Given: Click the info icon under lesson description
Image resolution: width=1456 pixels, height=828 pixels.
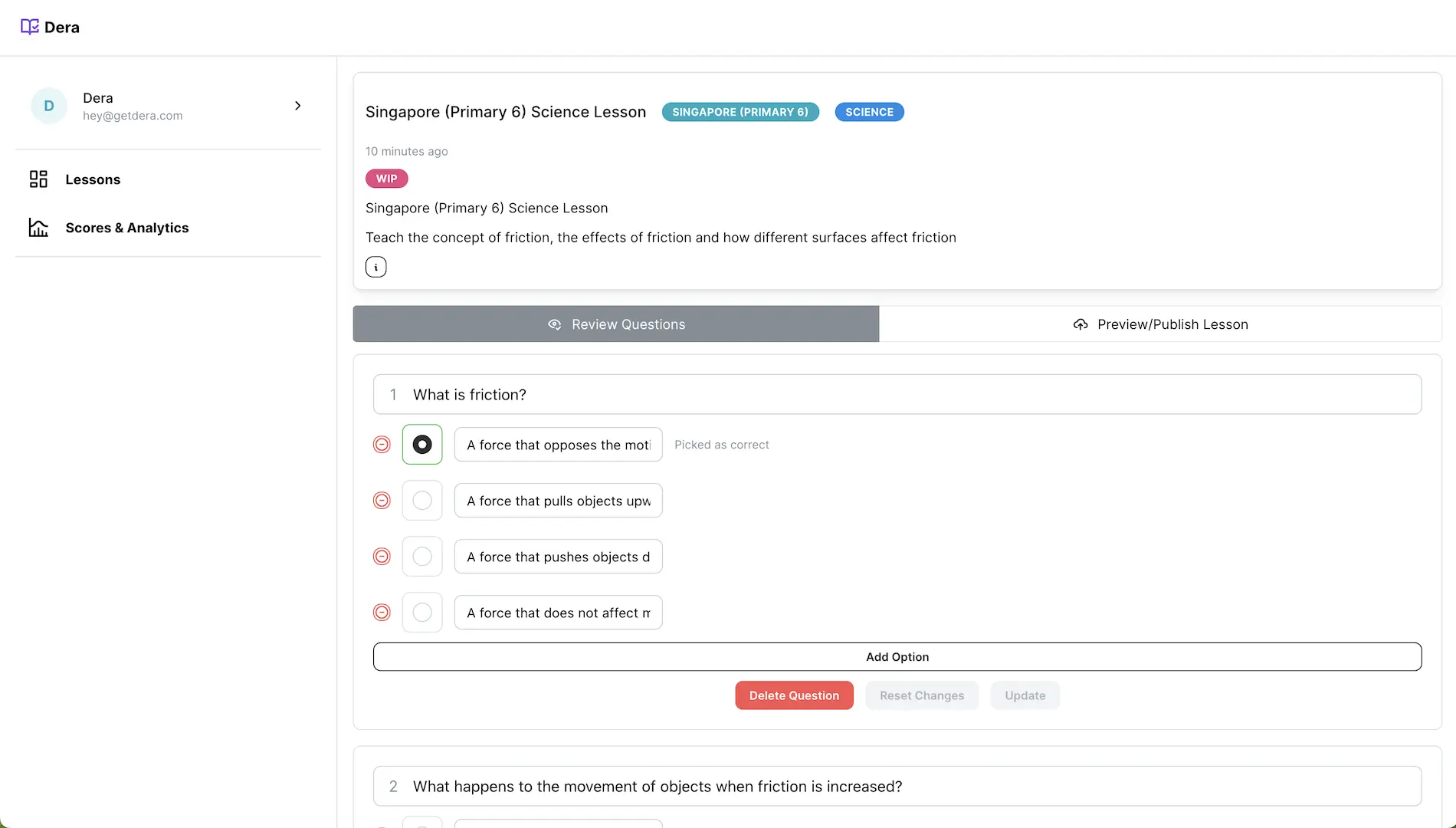Looking at the screenshot, I should [375, 267].
